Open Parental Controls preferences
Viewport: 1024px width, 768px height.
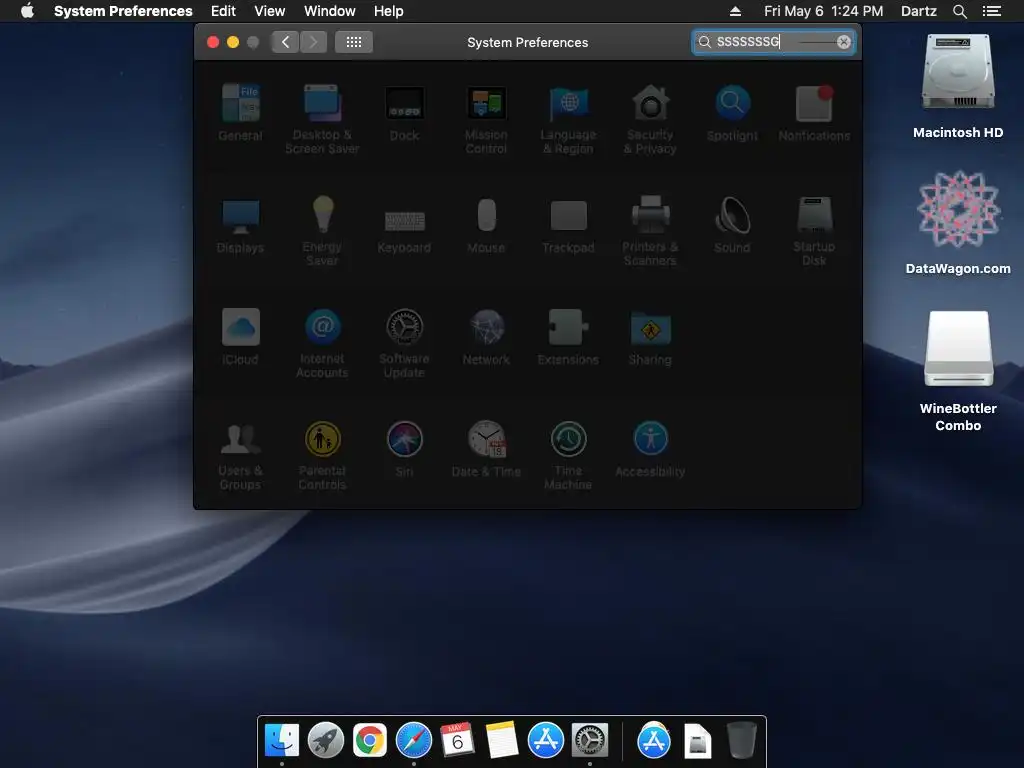pos(323,455)
